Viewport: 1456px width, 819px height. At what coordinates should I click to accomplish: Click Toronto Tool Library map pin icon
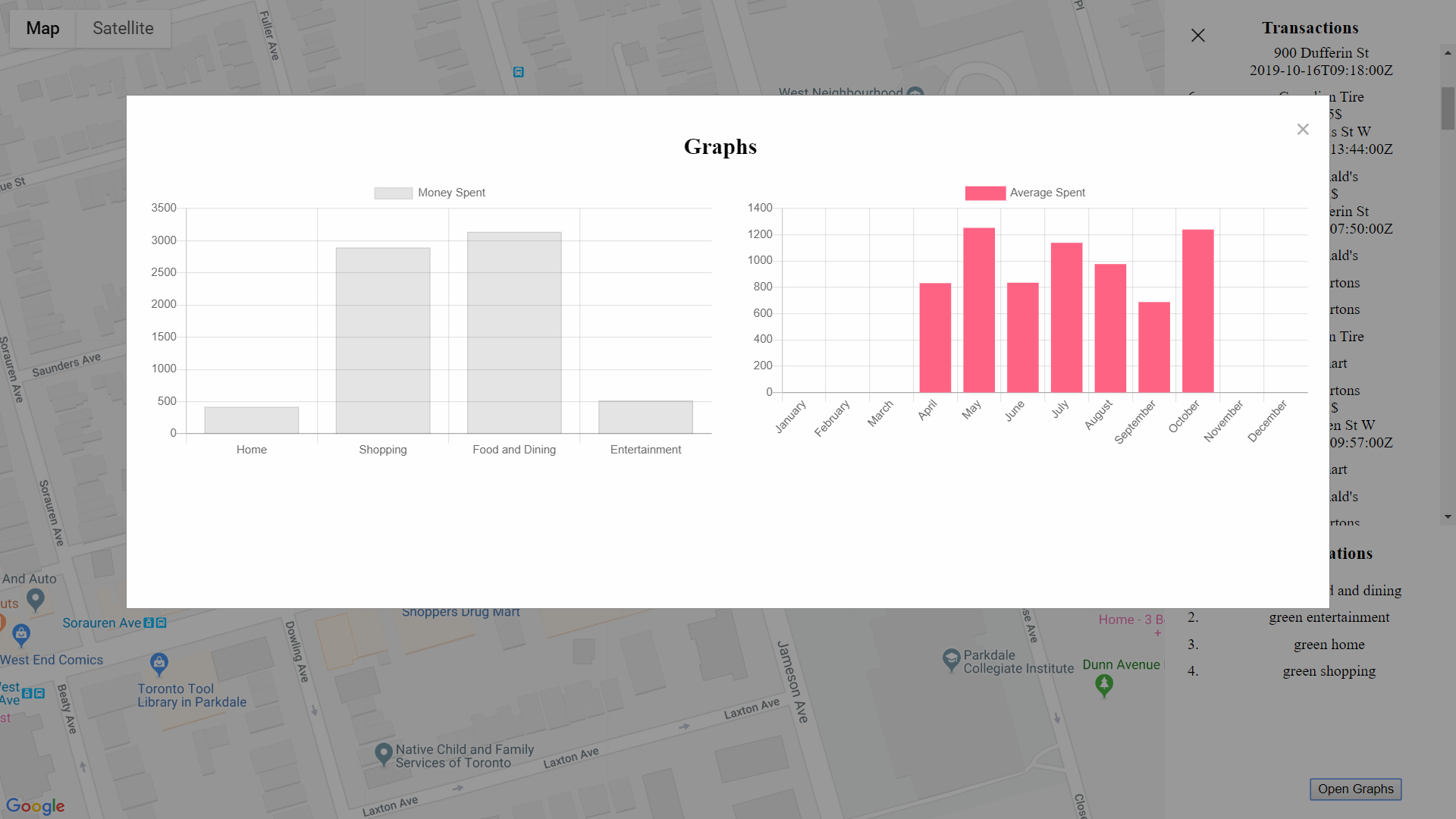click(158, 664)
